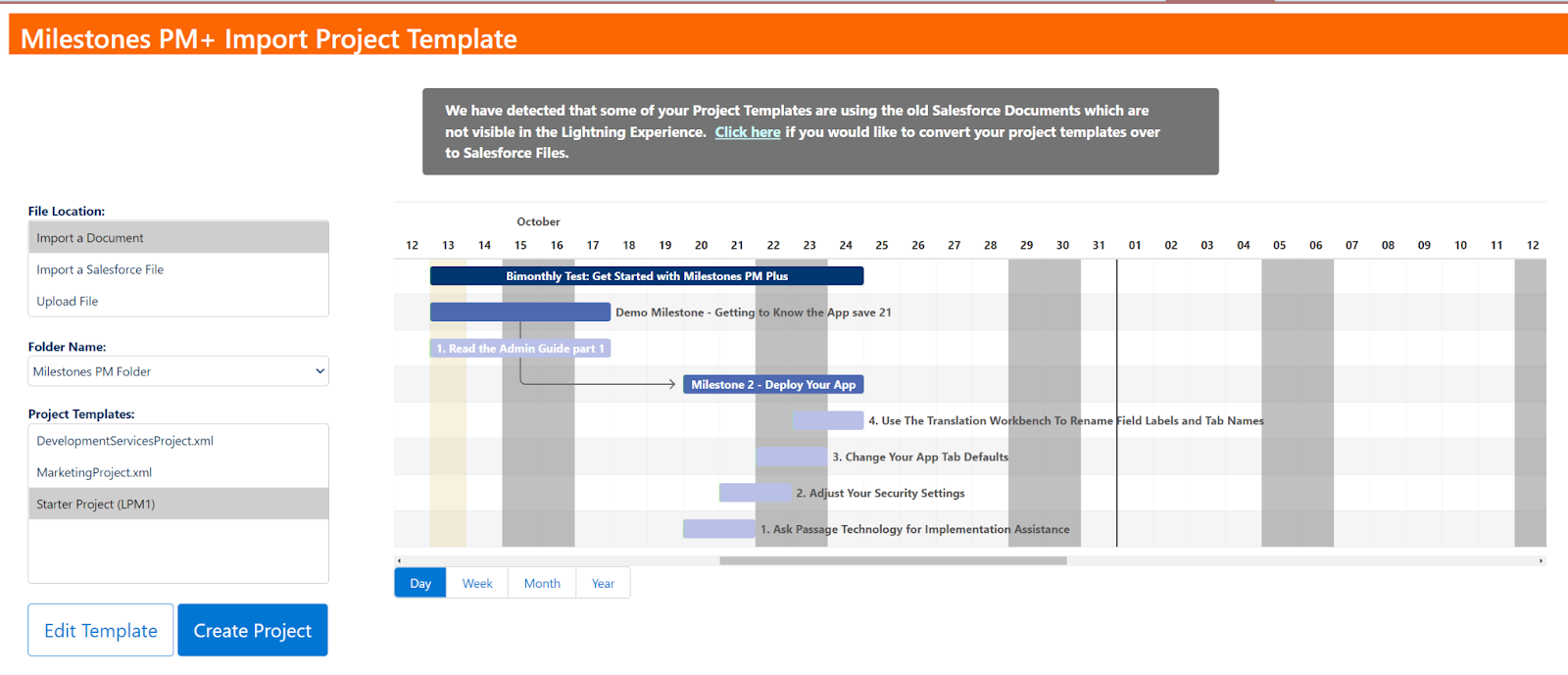Viewport: 1568px width, 675px height.
Task: Click the '2. Adjust Your Security Settings' label
Action: tap(880, 493)
